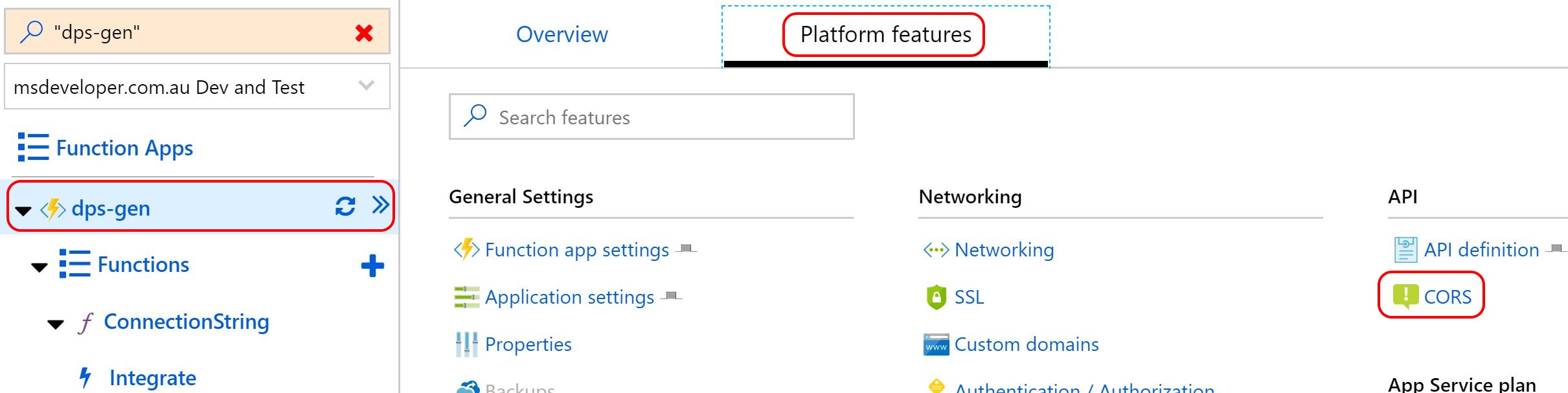
Task: Open Custom domains
Action: (1027, 344)
